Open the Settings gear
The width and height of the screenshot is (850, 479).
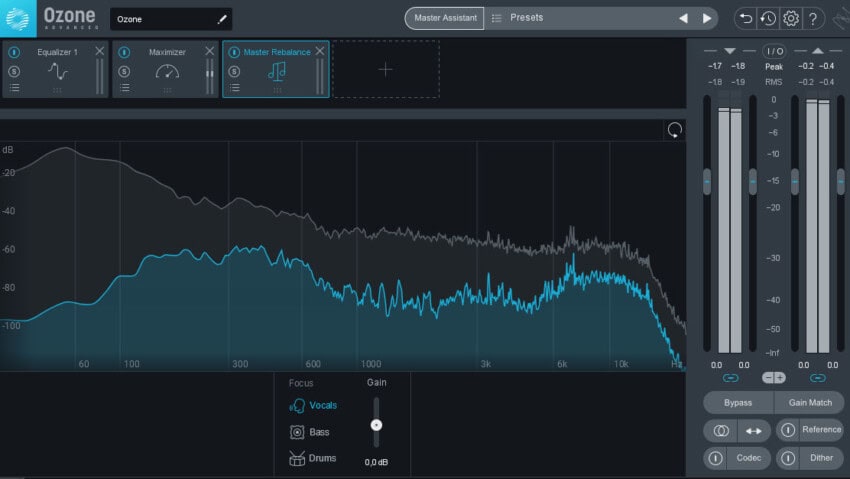pyautogui.click(x=791, y=18)
